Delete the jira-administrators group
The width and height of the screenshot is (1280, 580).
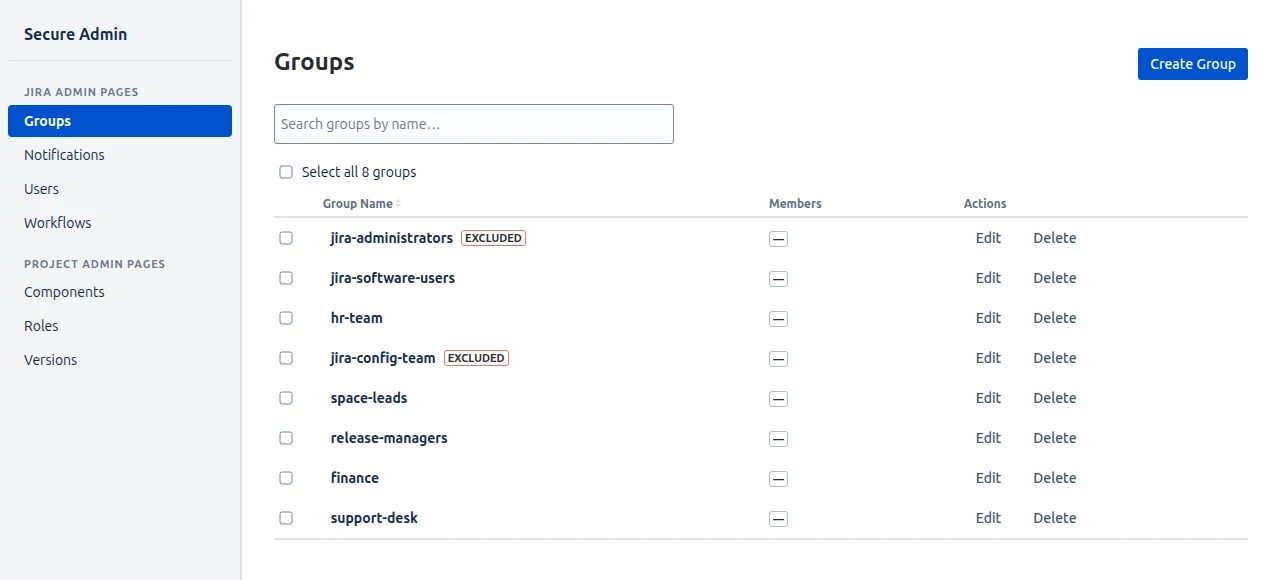coord(1055,238)
